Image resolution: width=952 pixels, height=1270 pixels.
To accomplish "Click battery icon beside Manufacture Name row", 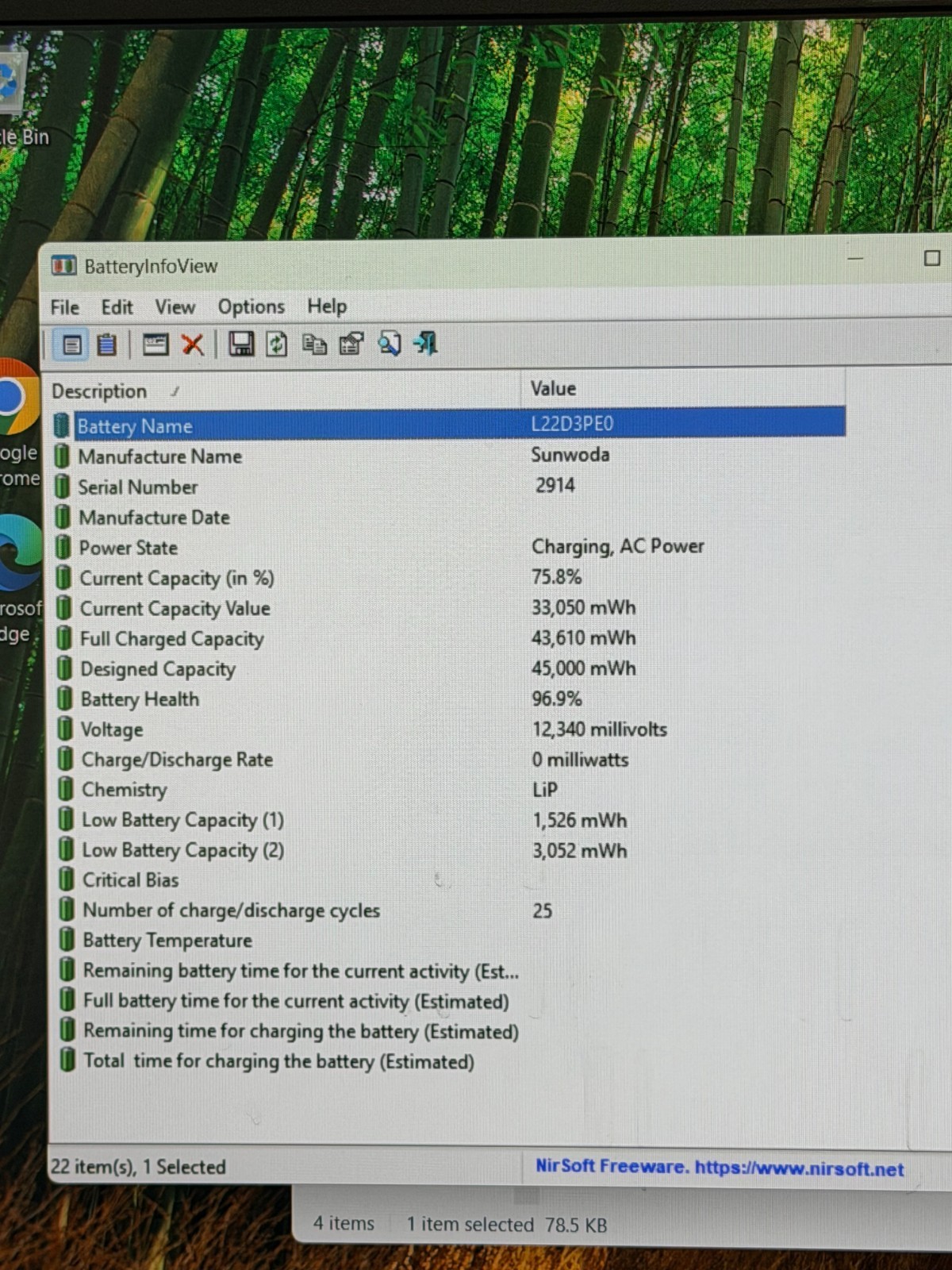I will coord(62,456).
